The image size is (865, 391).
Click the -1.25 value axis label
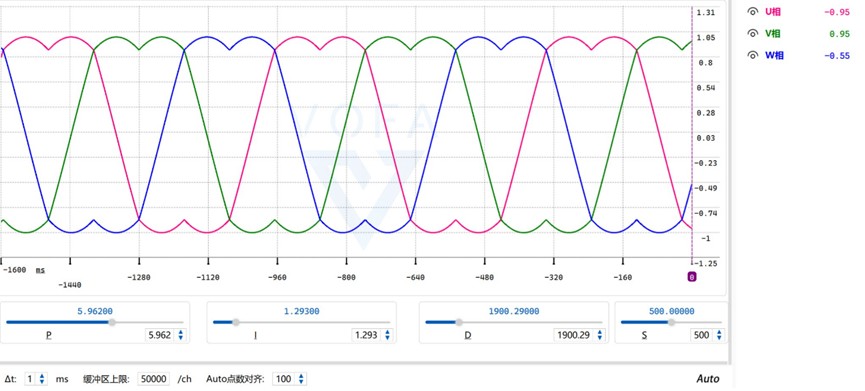coord(707,264)
